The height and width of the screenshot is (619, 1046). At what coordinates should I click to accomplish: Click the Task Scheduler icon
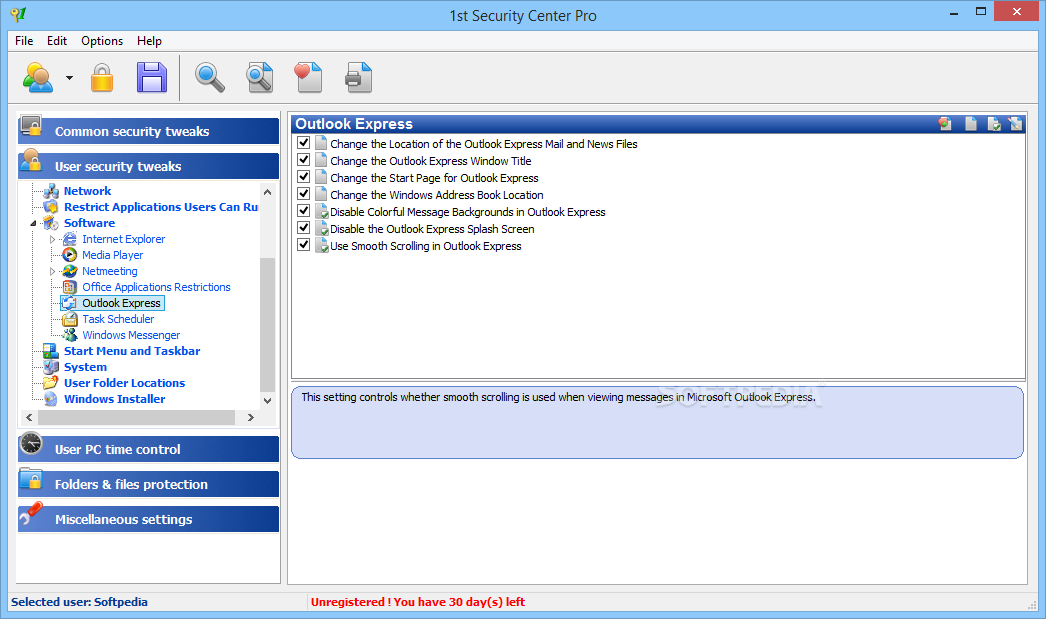pyautogui.click(x=70, y=319)
